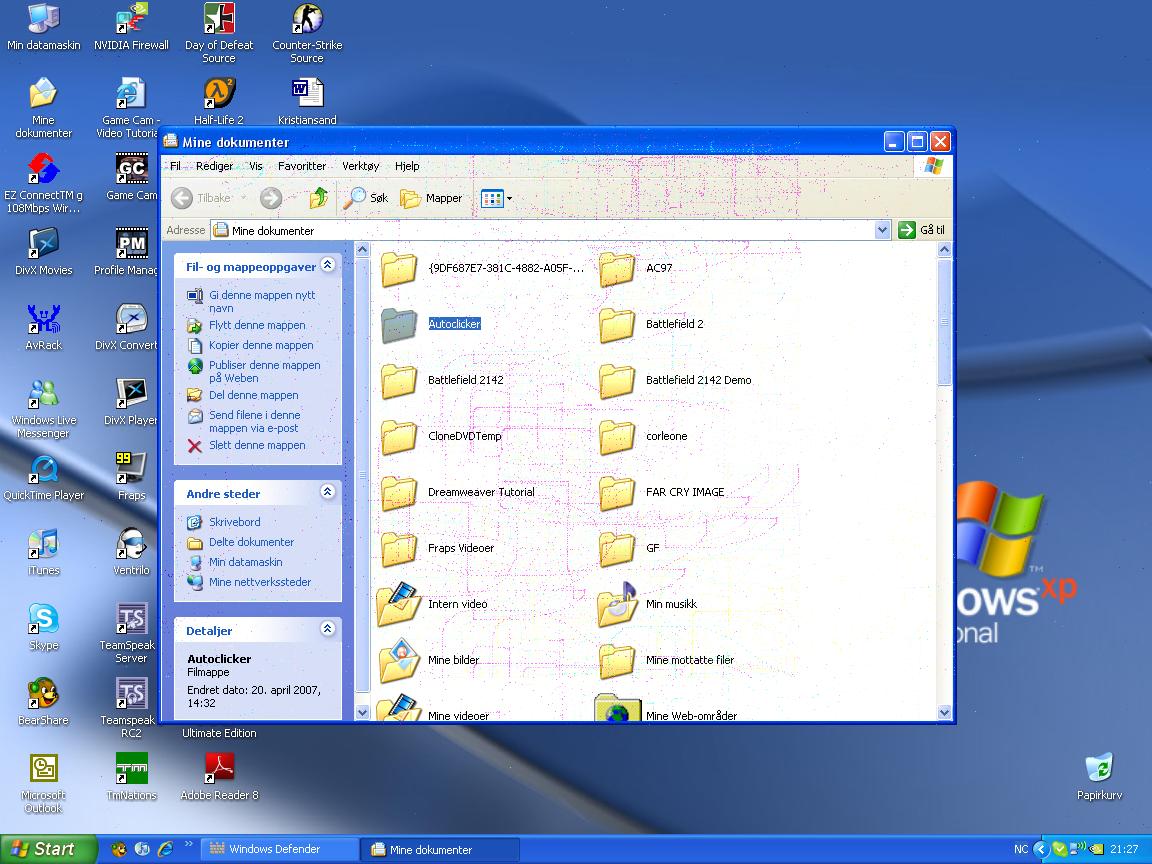
Task: Select the Mine bilder folder icon
Action: coord(399,660)
